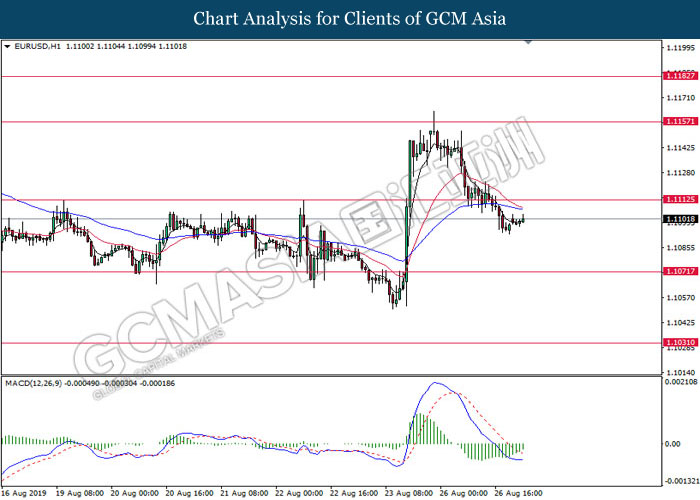Click the EURUSD,H1 chart title text

tap(38, 46)
